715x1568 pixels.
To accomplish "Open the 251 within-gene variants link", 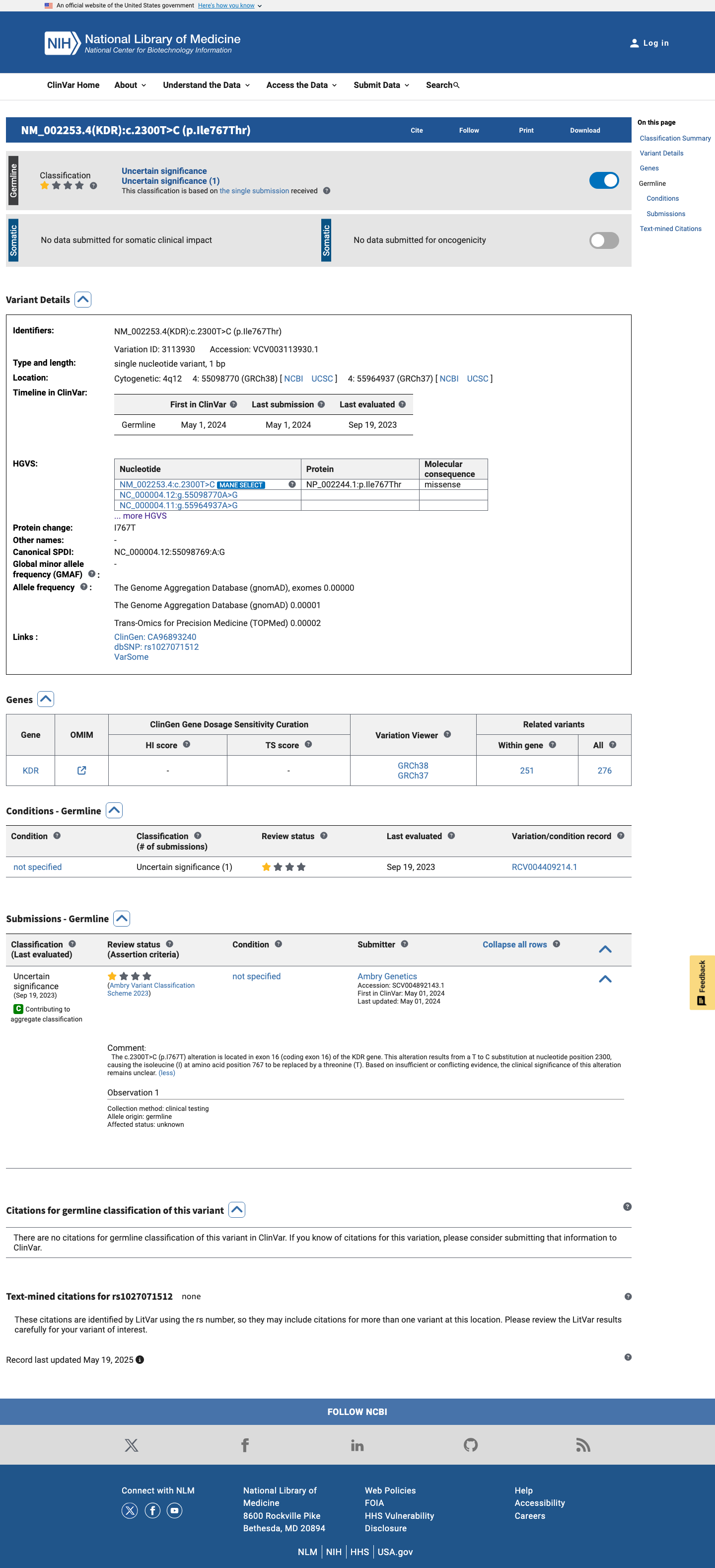I will (x=527, y=770).
